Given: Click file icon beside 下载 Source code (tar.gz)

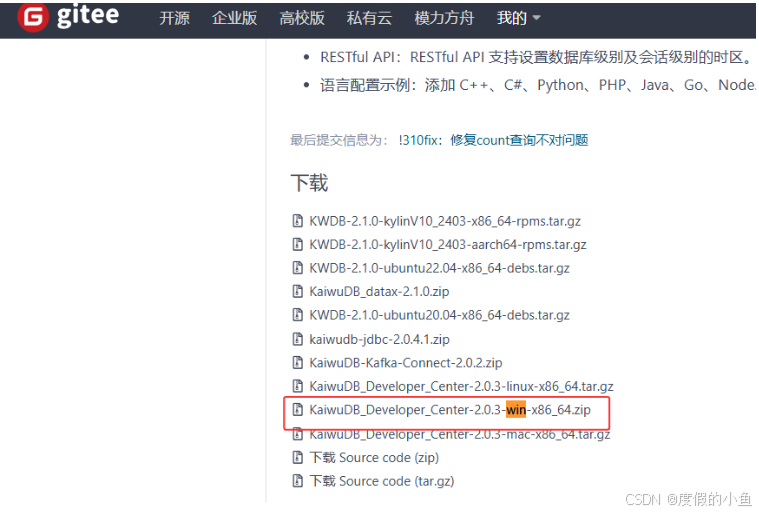Looking at the screenshot, I should pos(297,481).
